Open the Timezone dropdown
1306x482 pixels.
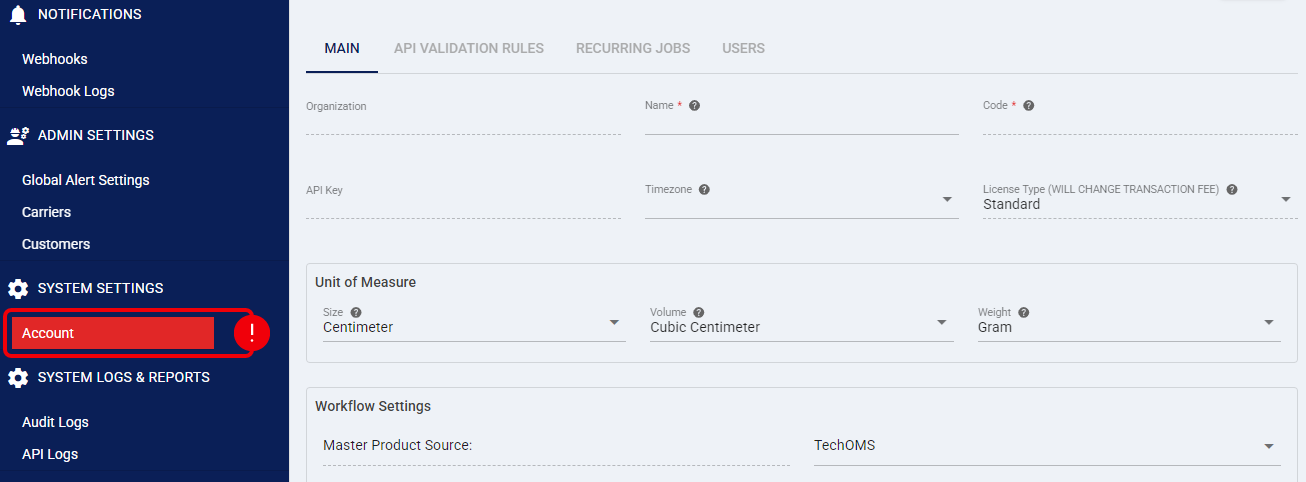click(x=947, y=200)
